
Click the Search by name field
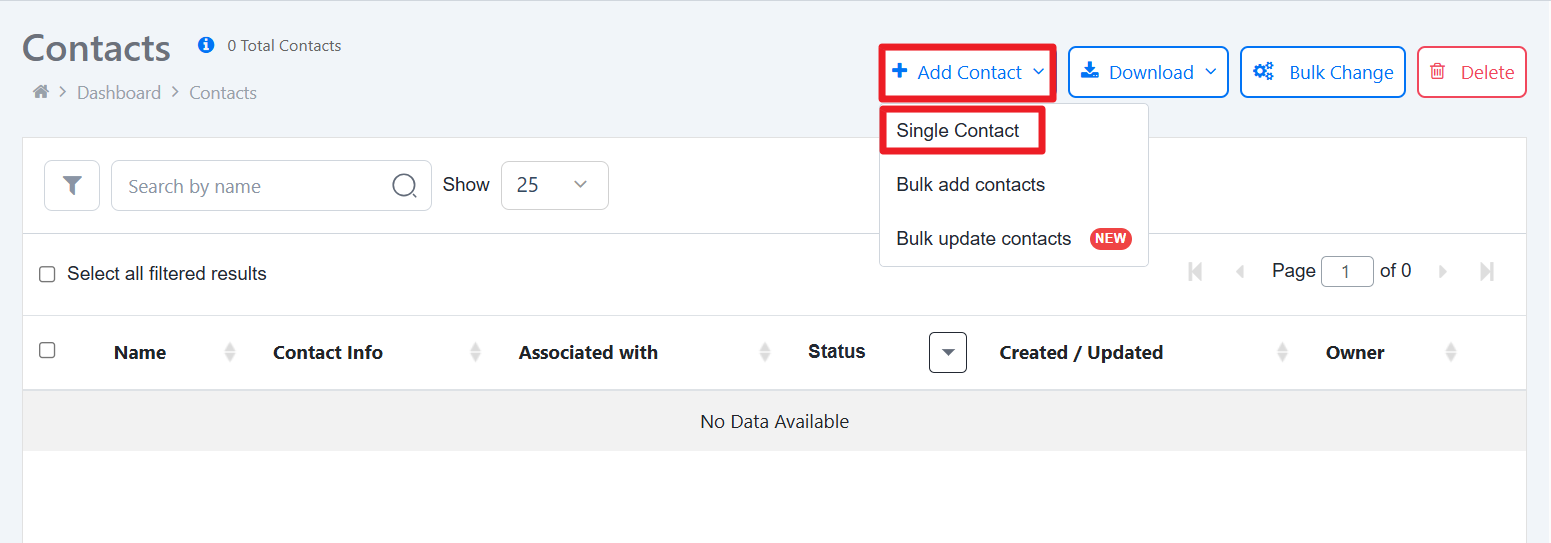click(x=271, y=186)
